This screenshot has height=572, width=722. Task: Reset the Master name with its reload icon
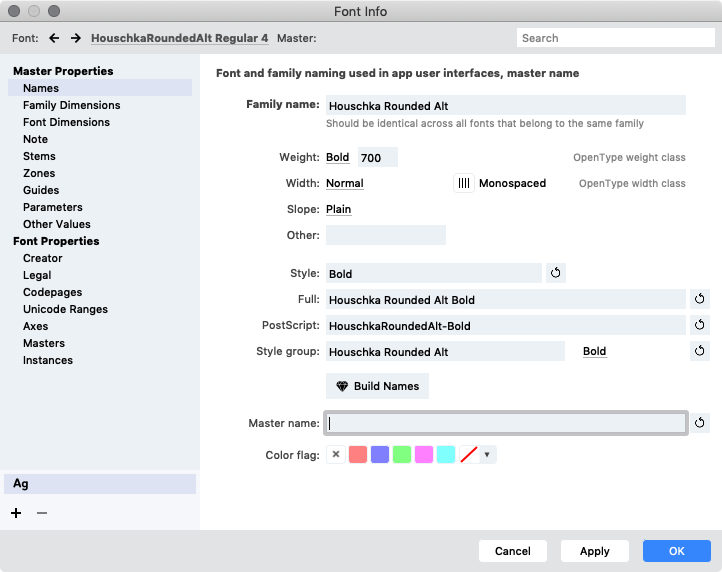point(699,423)
